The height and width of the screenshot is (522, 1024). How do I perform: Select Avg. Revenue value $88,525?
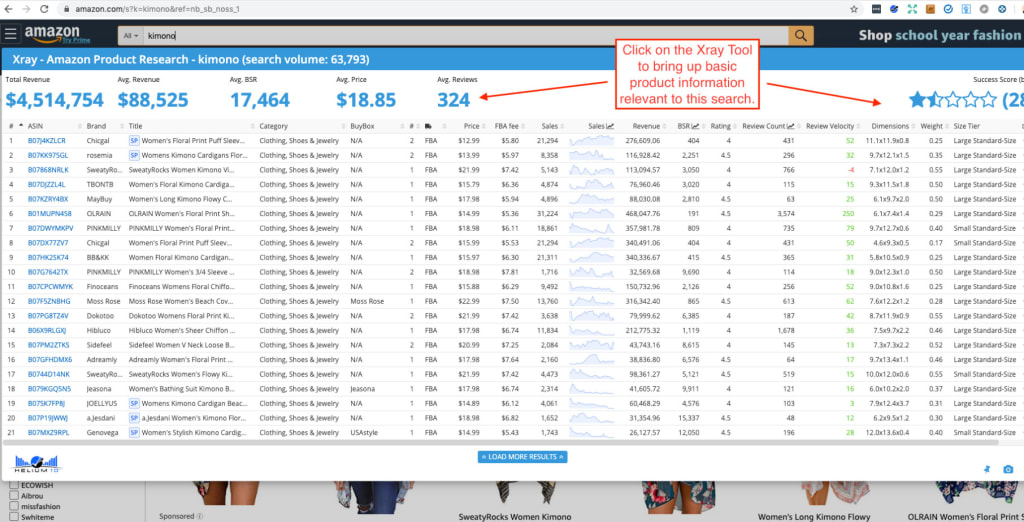pyautogui.click(x=153, y=100)
